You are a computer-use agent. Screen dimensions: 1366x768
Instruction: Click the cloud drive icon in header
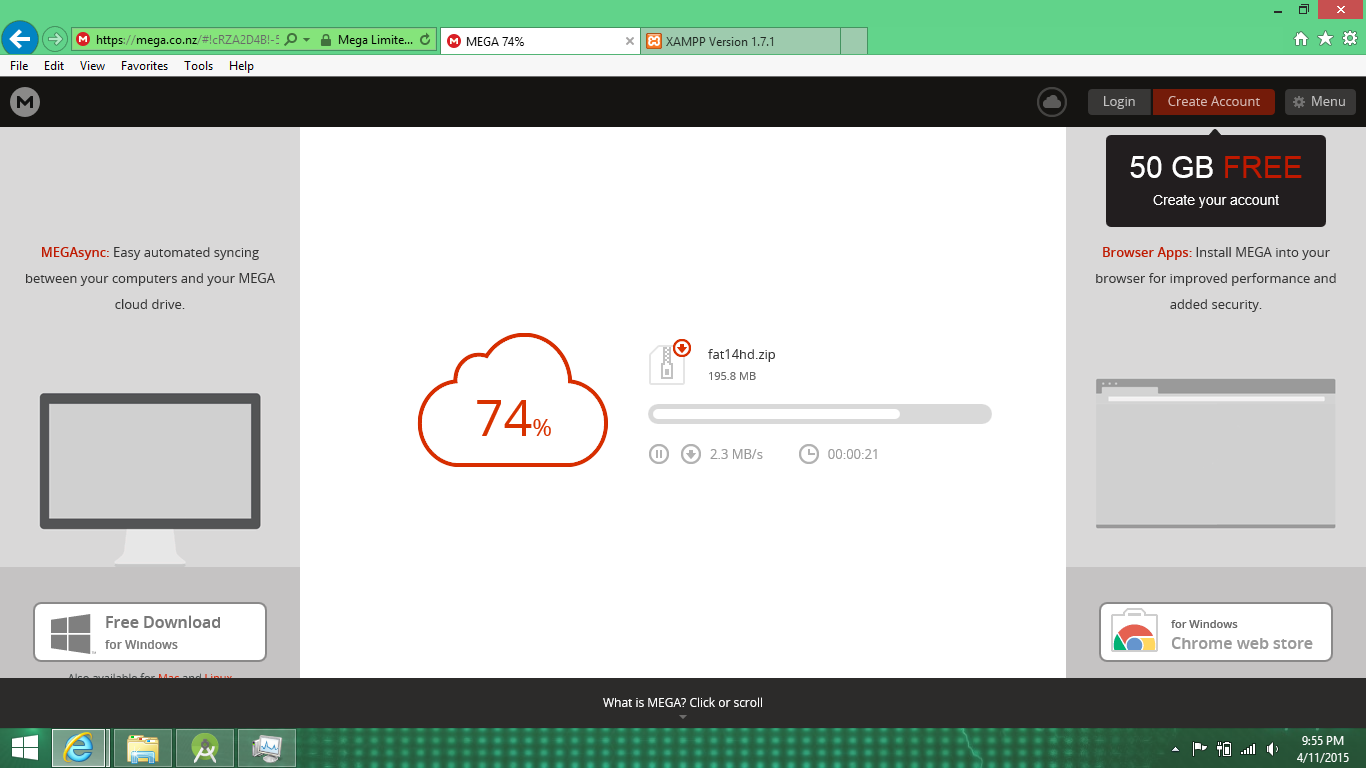click(1052, 101)
